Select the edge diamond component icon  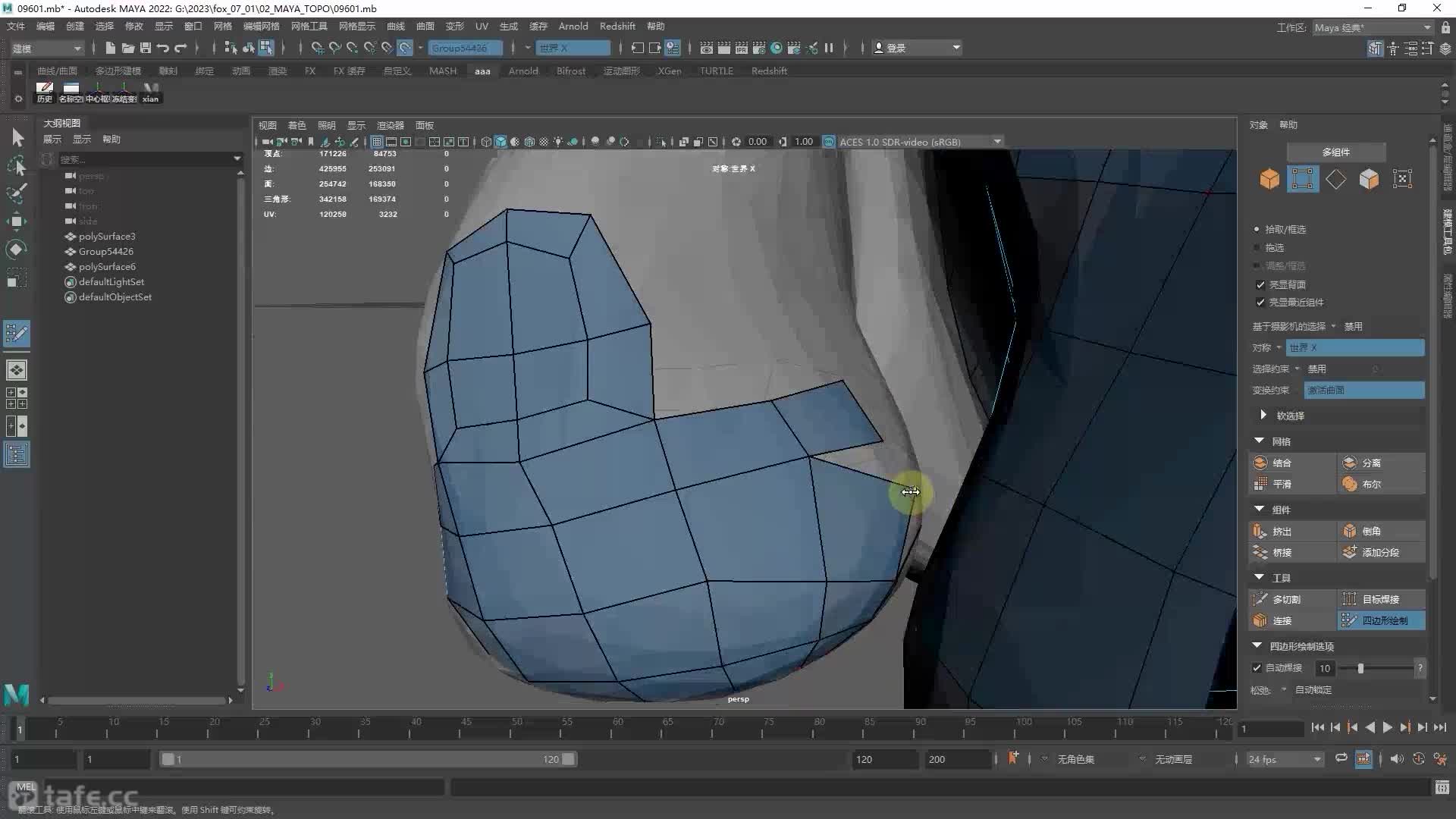1336,179
